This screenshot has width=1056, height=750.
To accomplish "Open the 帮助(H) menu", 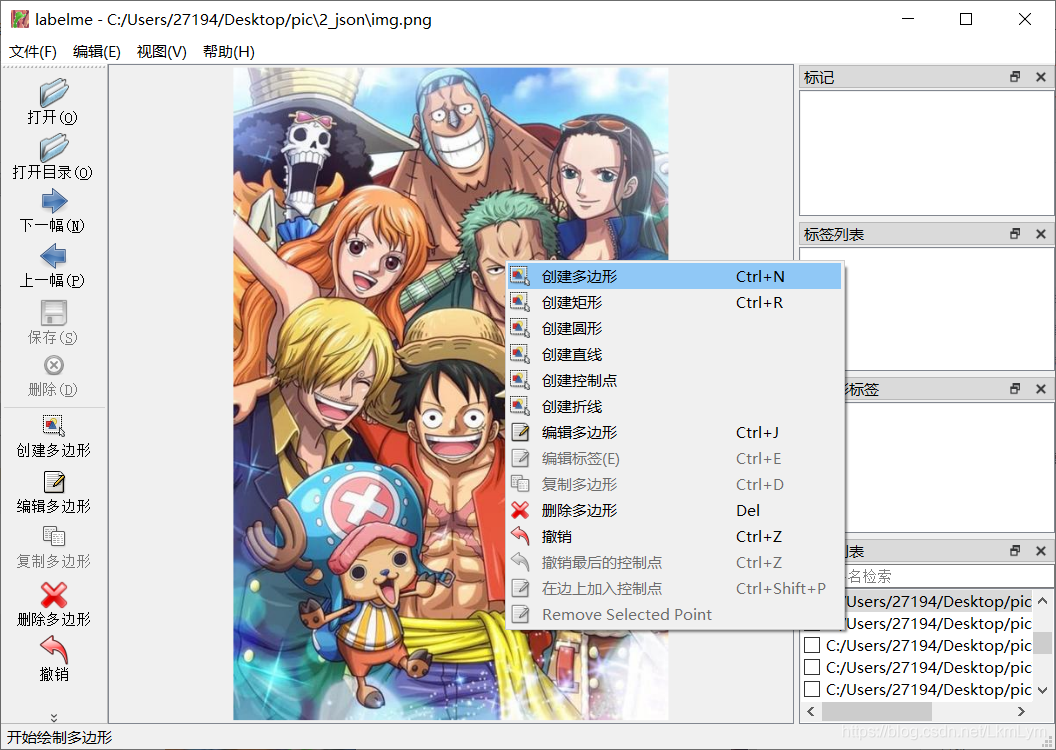I will tap(229, 52).
